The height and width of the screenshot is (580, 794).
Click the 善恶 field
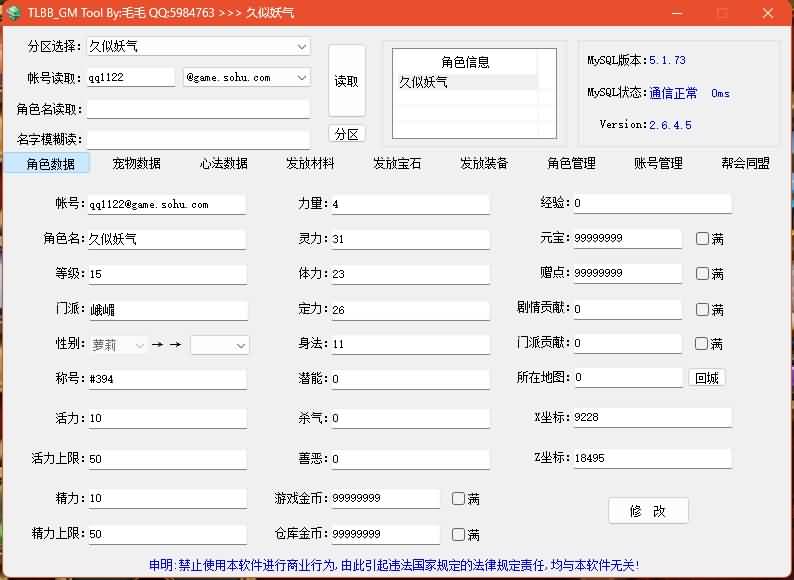coord(411,459)
